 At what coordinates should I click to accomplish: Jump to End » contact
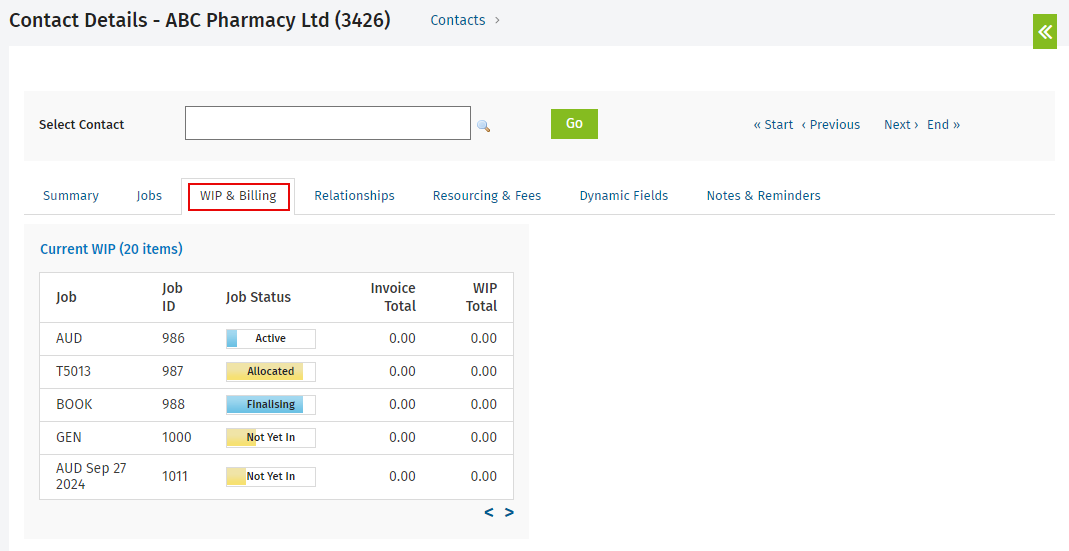coord(944,125)
